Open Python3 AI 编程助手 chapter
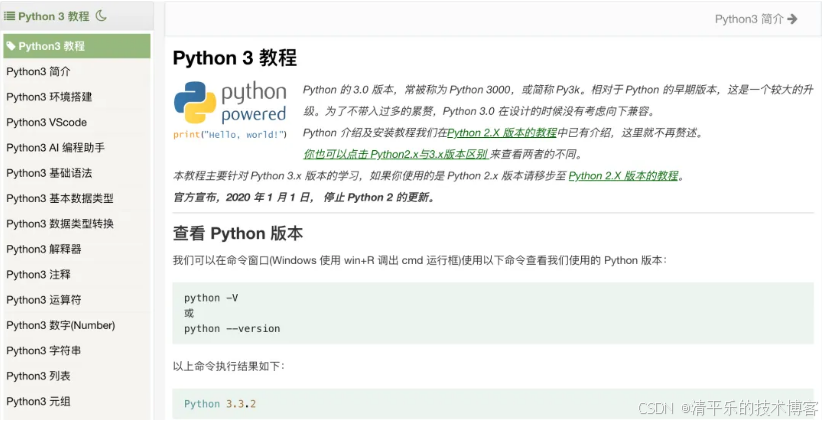830x424 pixels. pyautogui.click(x=56, y=148)
